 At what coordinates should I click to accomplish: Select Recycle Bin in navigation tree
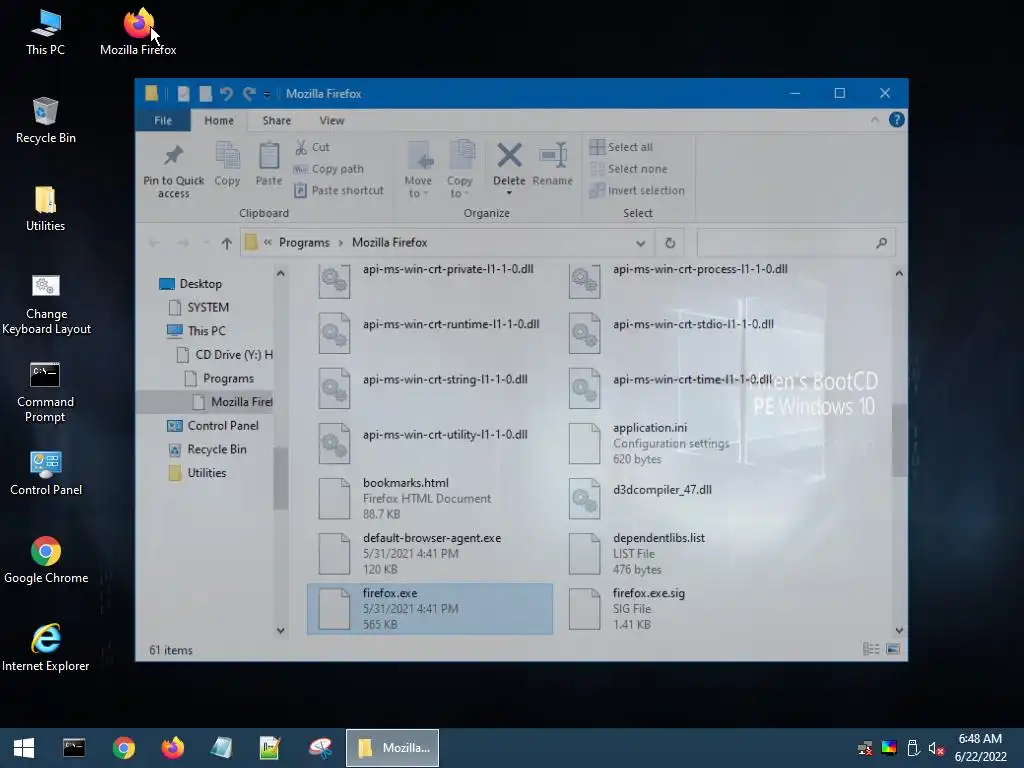[207, 449]
